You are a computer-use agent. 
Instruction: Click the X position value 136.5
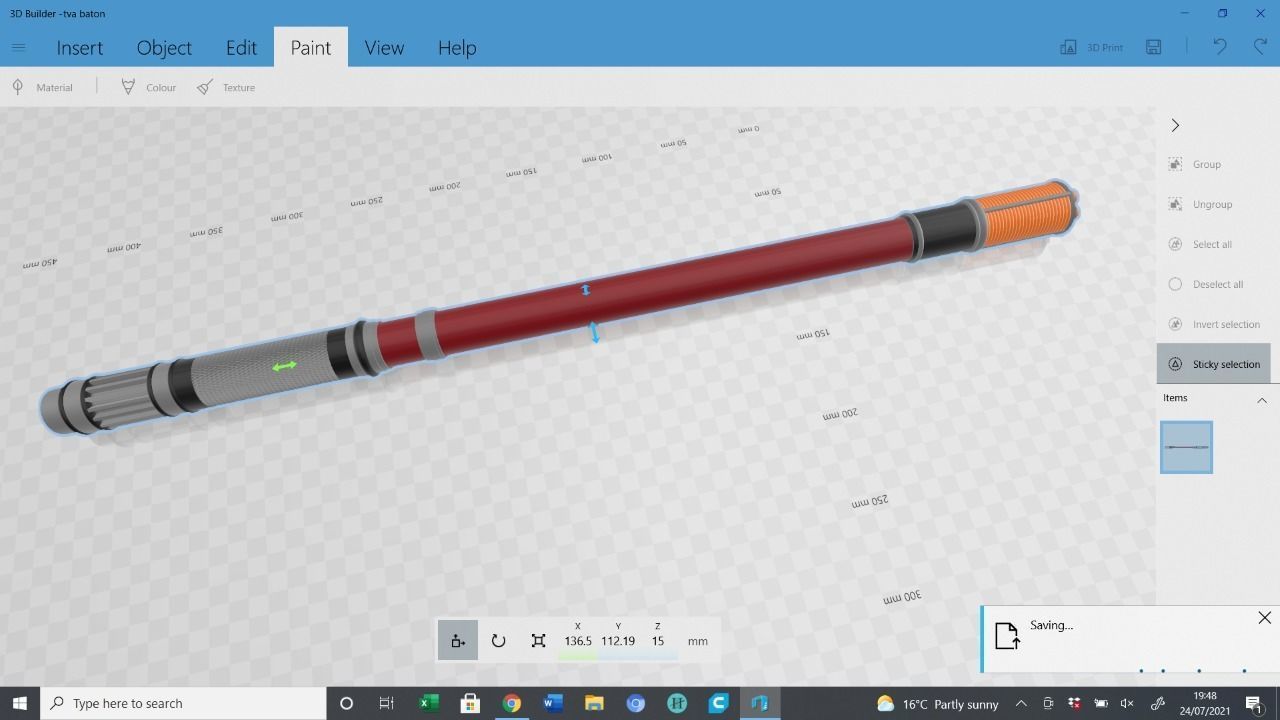(x=578, y=641)
